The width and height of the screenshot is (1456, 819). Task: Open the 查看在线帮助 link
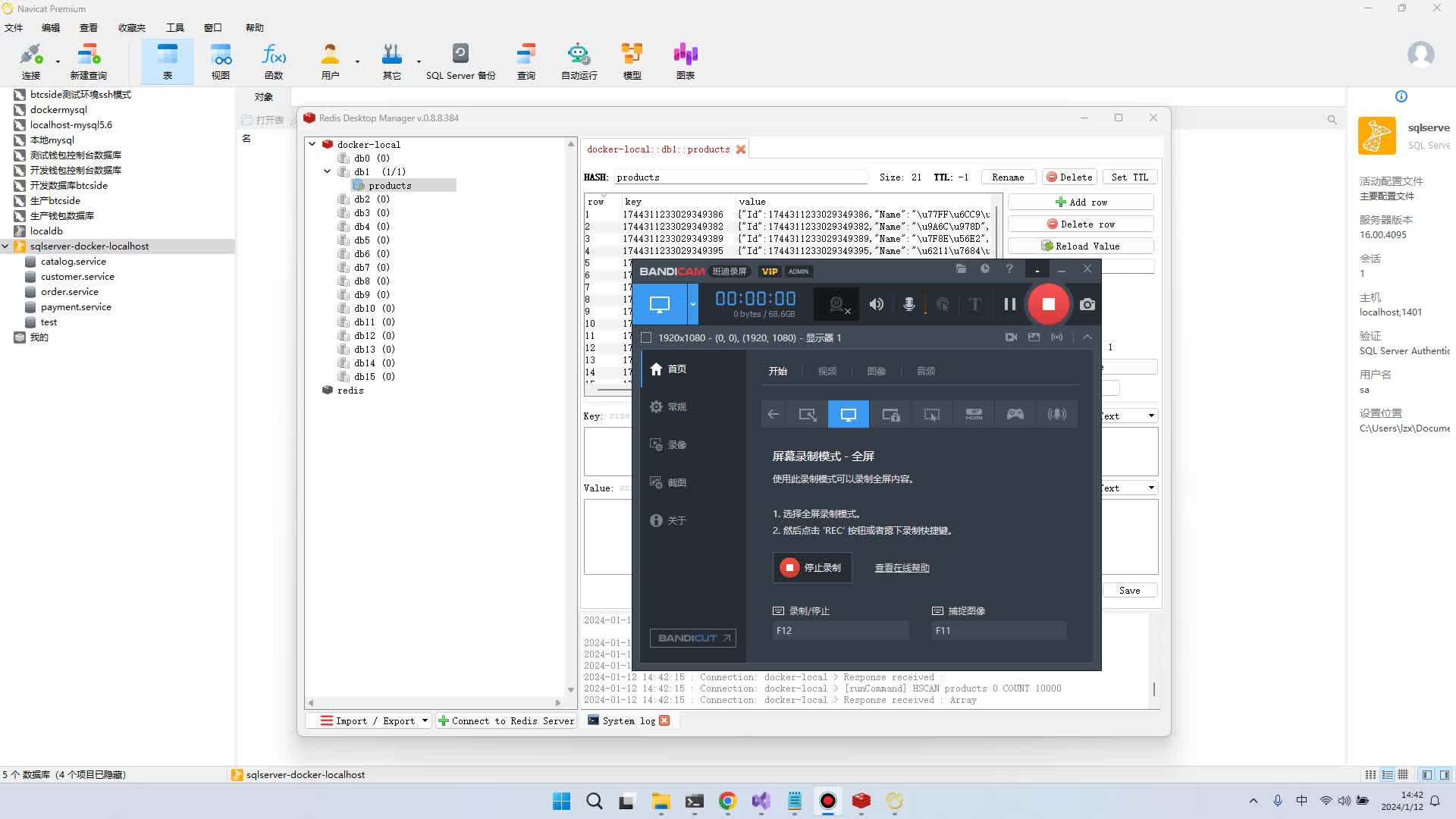[x=902, y=568]
